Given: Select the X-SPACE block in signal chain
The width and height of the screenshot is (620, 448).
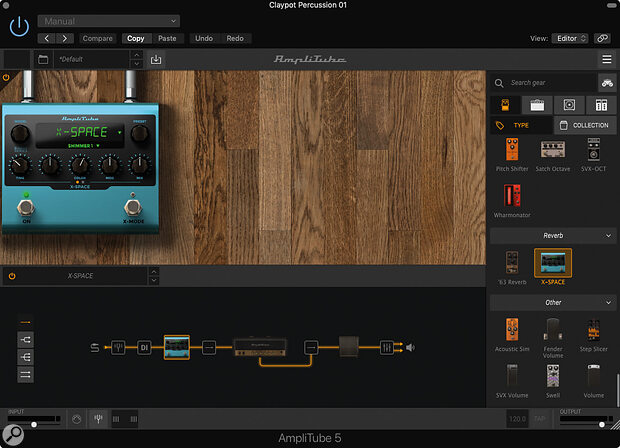Looking at the screenshot, I should coord(177,347).
